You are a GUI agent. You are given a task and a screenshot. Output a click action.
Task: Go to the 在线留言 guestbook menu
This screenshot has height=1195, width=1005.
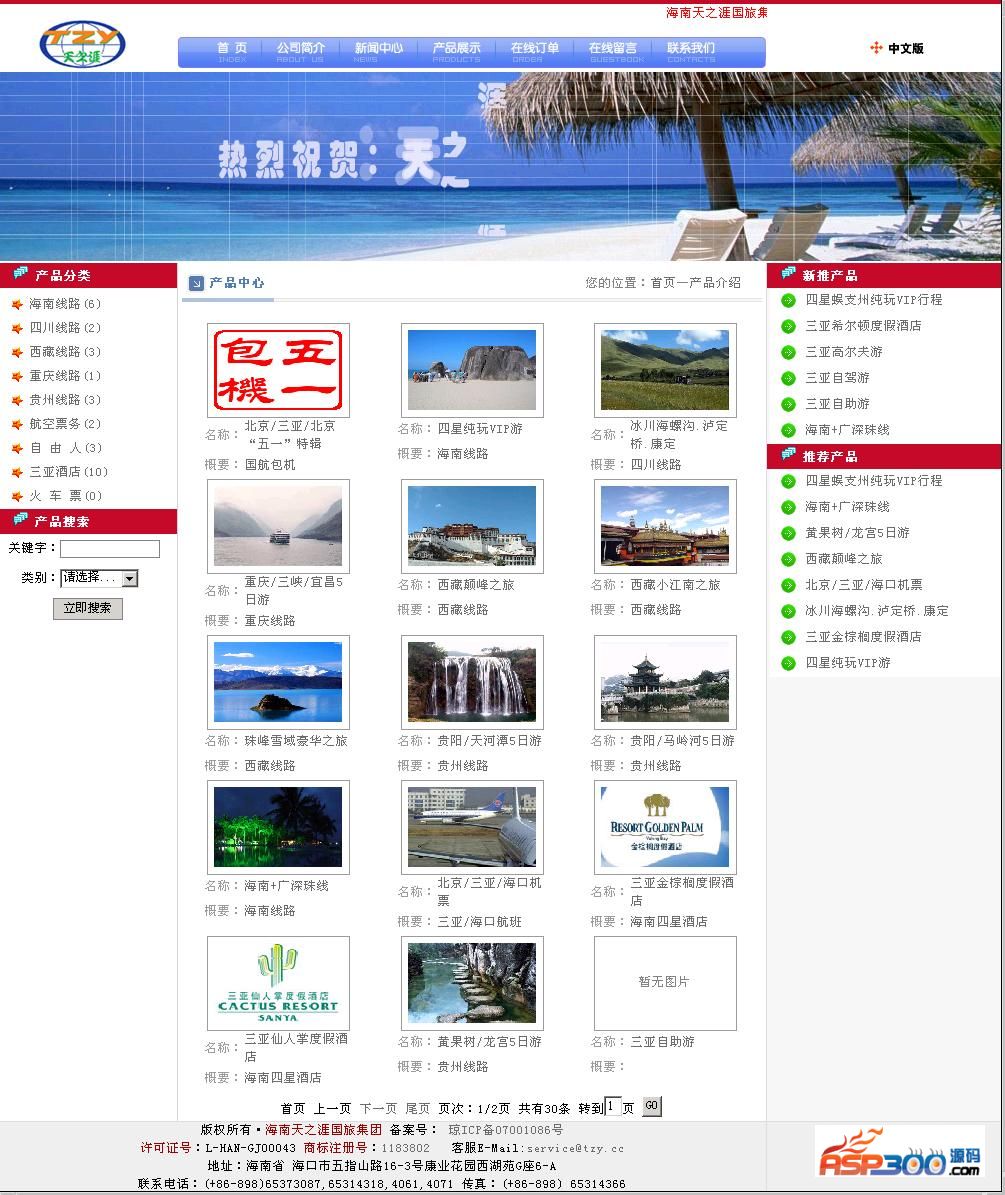coord(613,52)
